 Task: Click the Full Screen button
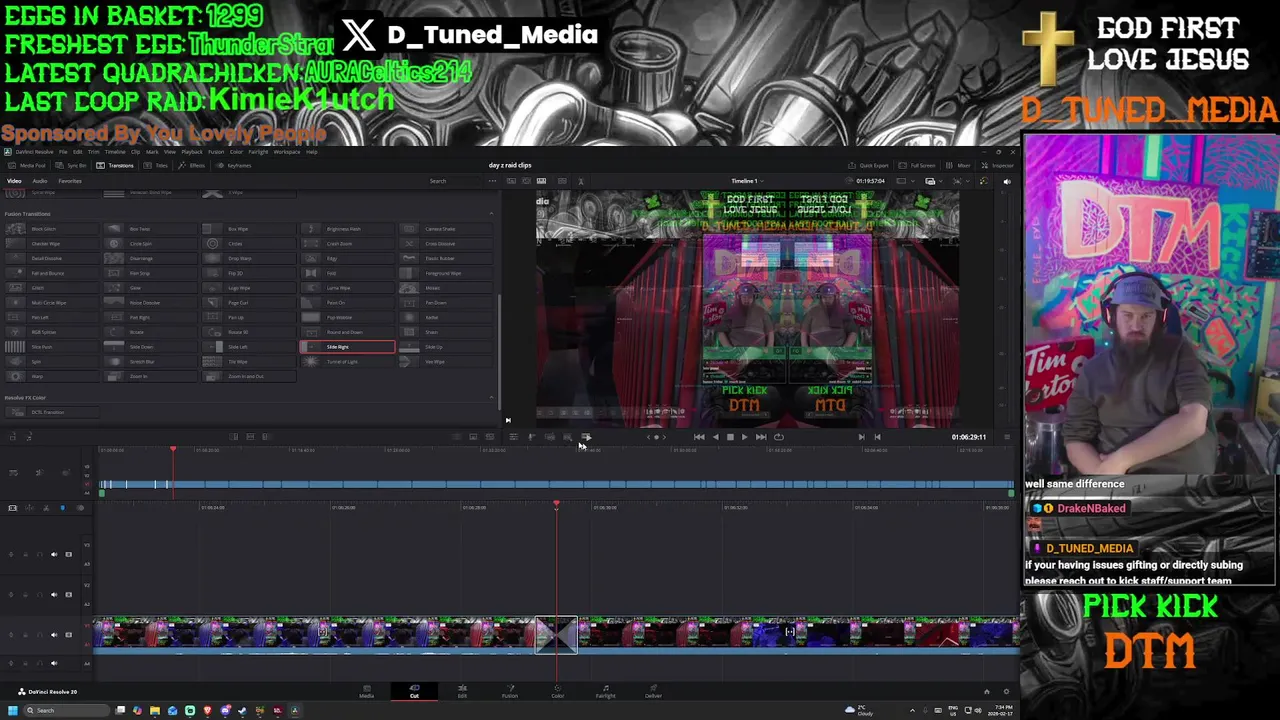pyautogui.click(x=917, y=165)
